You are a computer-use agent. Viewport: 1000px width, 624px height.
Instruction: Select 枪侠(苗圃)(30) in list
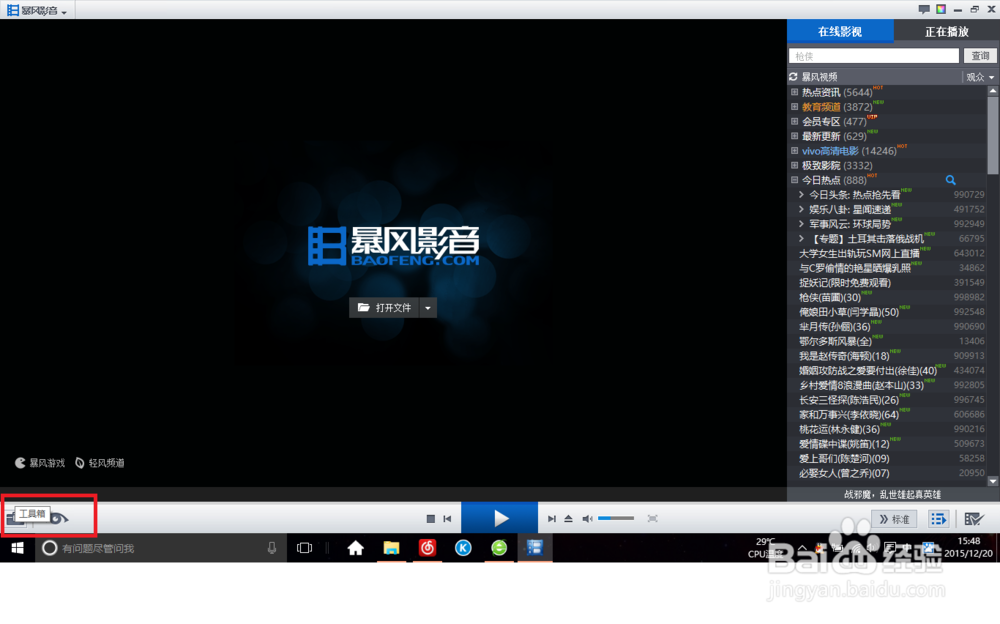pyautogui.click(x=830, y=297)
